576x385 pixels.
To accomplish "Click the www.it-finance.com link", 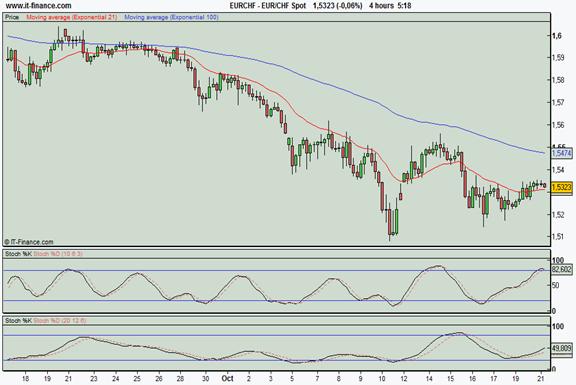I will point(39,6).
